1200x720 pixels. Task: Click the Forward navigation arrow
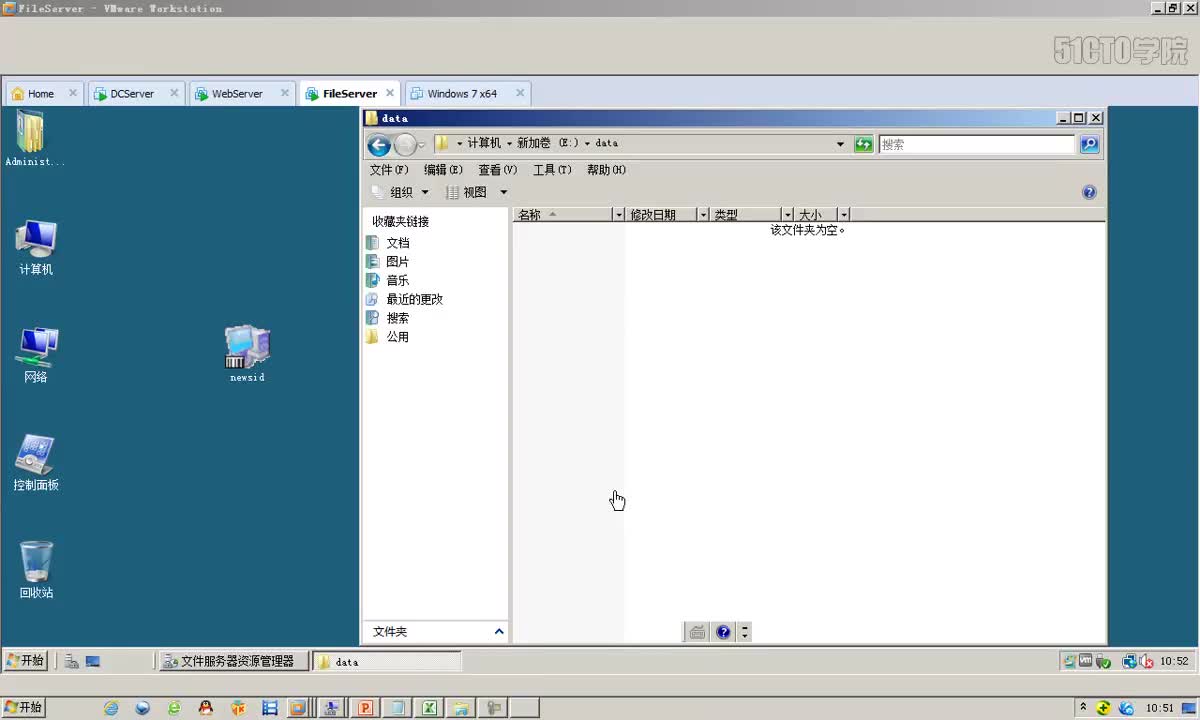click(x=405, y=145)
